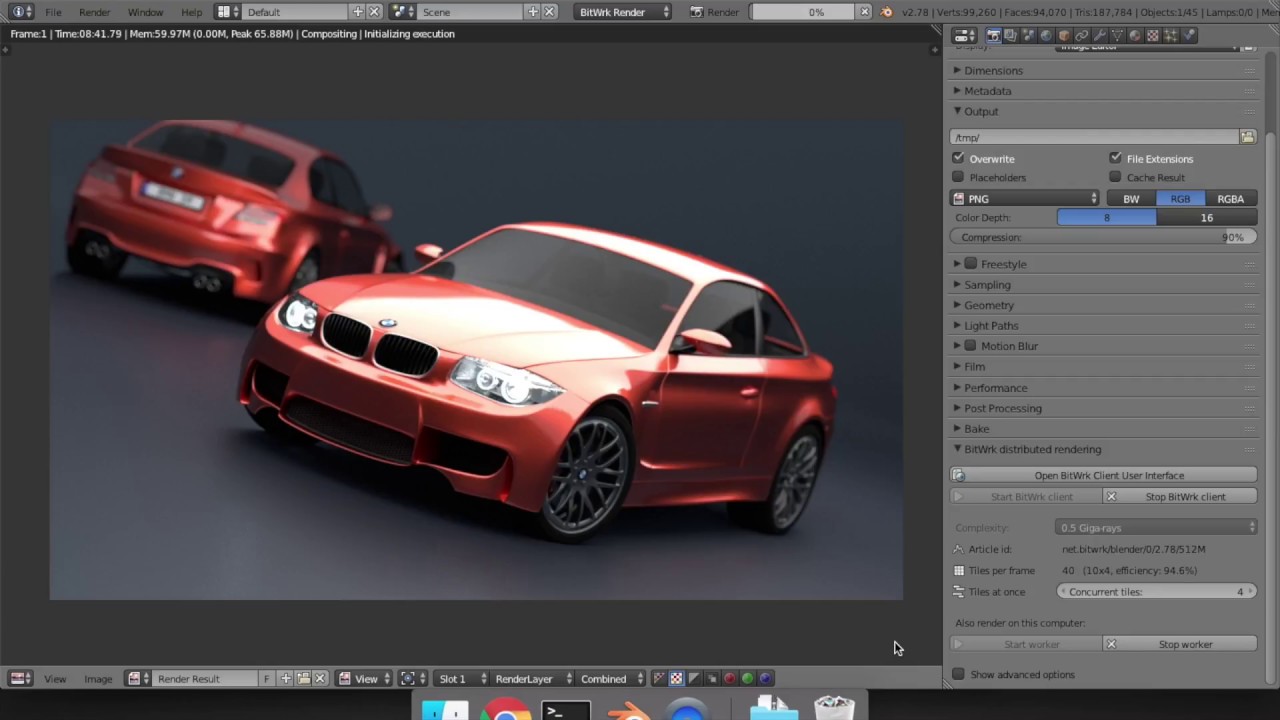Open the Help menu
This screenshot has width=1280, height=720.
191,12
